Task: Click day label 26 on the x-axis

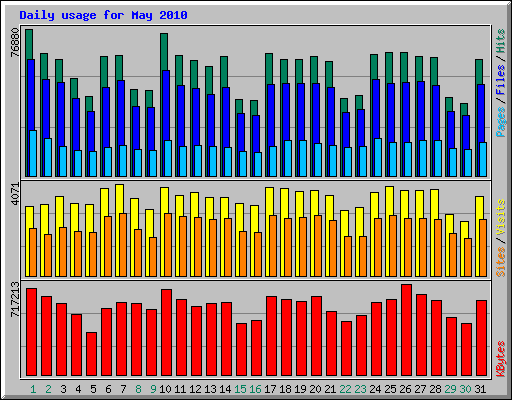Action: pyautogui.click(x=405, y=389)
